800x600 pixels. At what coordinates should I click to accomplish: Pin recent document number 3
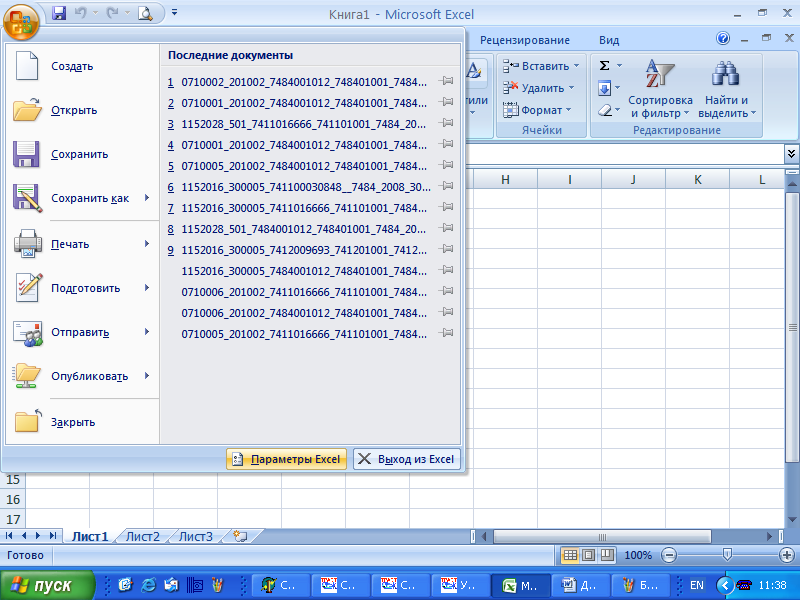coord(446,122)
